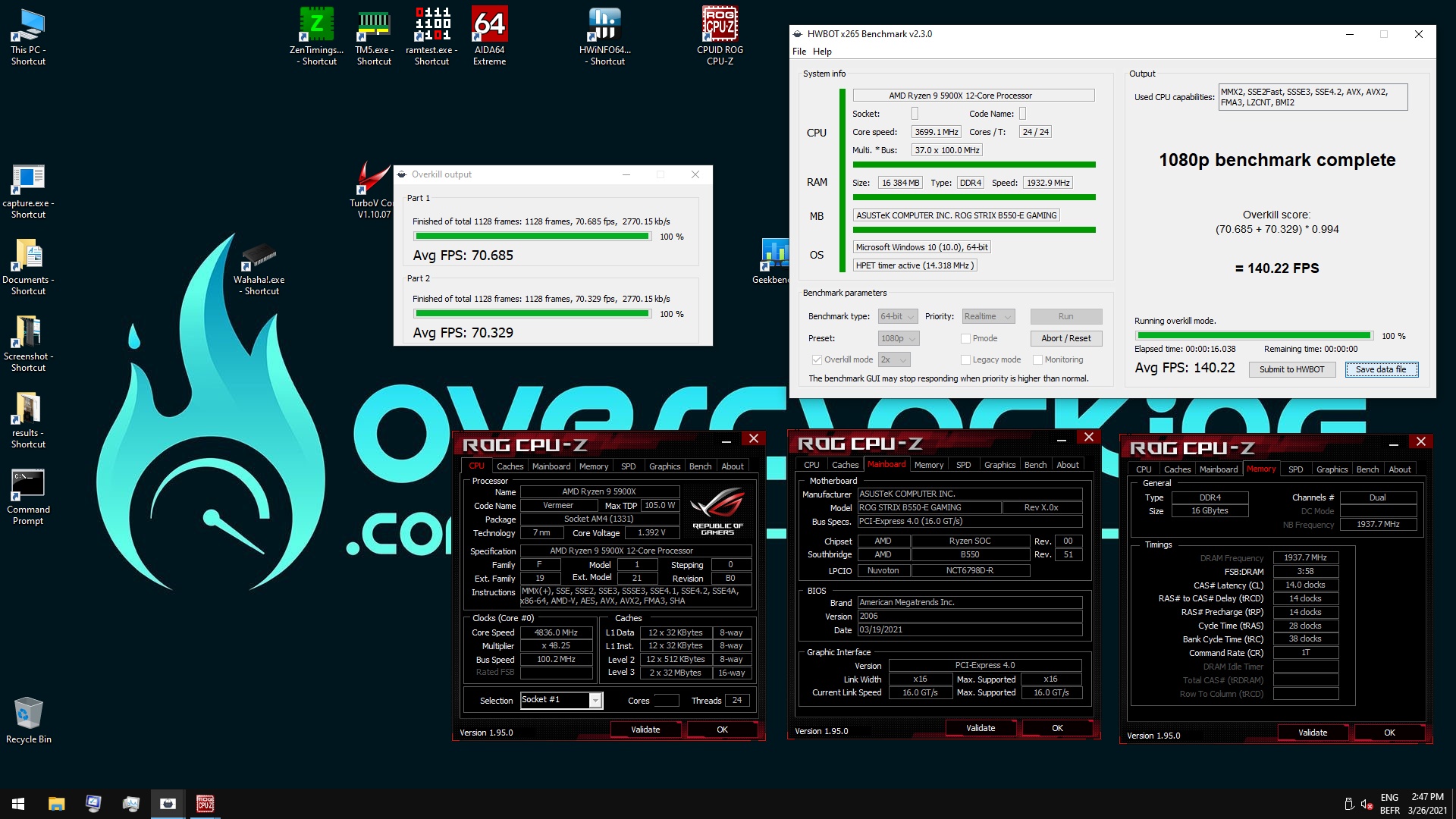The height and width of the screenshot is (819, 1456).
Task: Open Preset 1080p dropdown
Action: pos(899,338)
